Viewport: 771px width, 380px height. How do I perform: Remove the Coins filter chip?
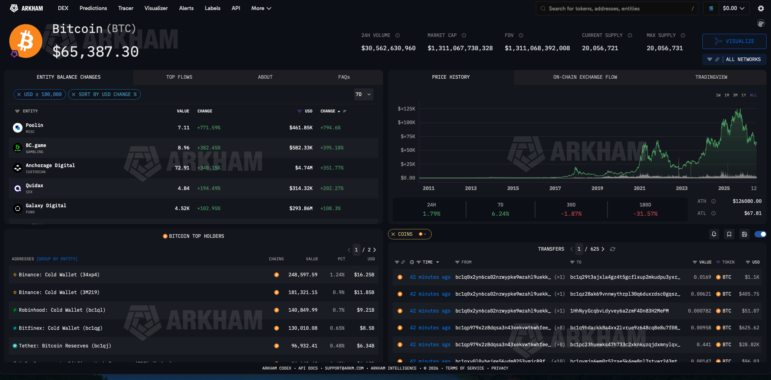(x=393, y=234)
